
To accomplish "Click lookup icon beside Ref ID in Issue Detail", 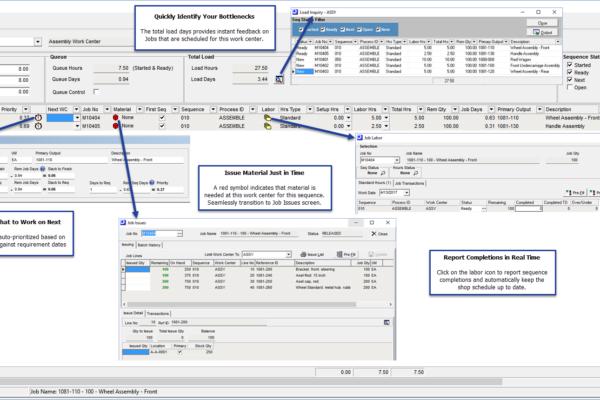I will point(386,322).
